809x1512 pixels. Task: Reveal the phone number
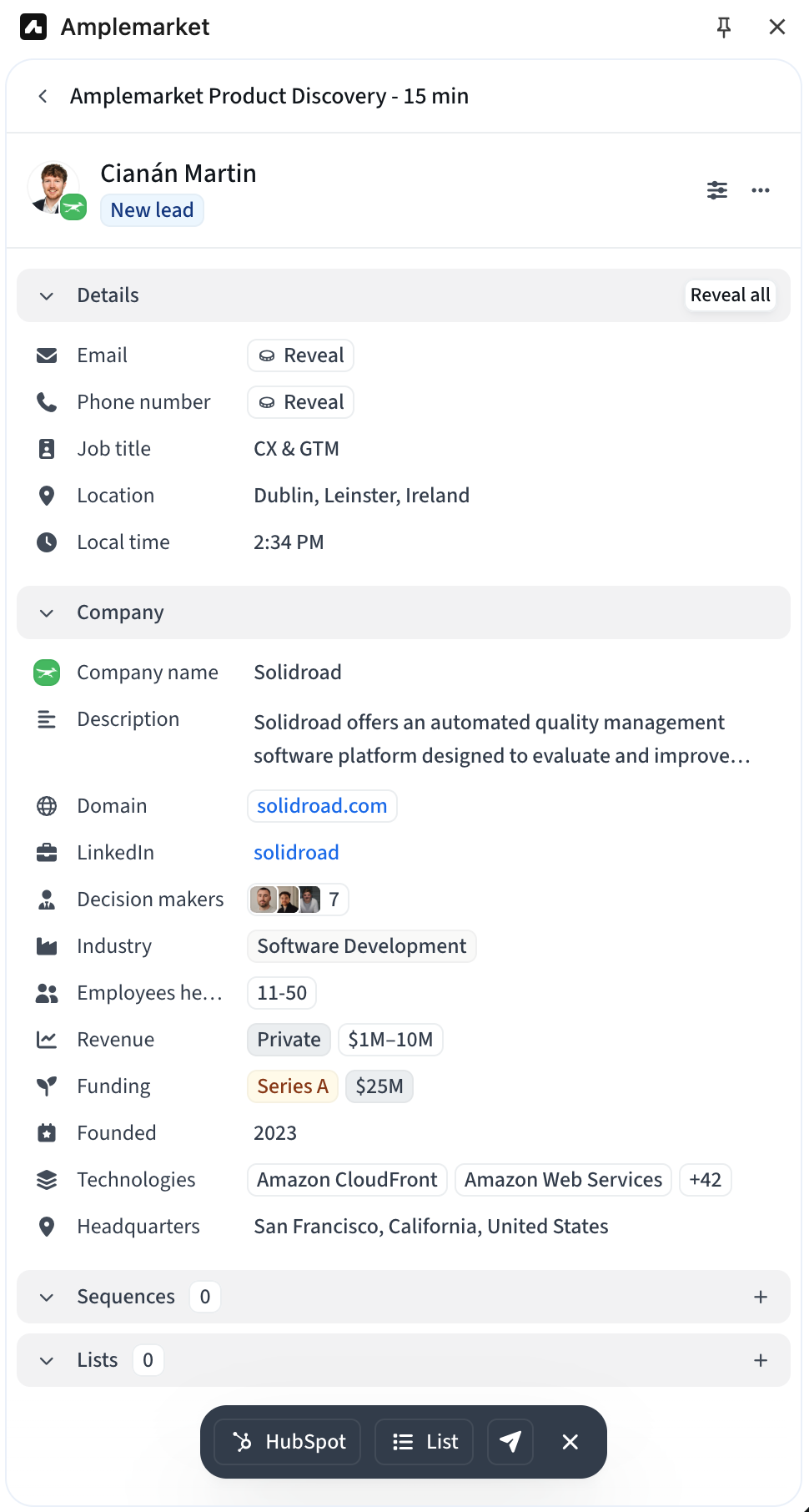point(301,402)
